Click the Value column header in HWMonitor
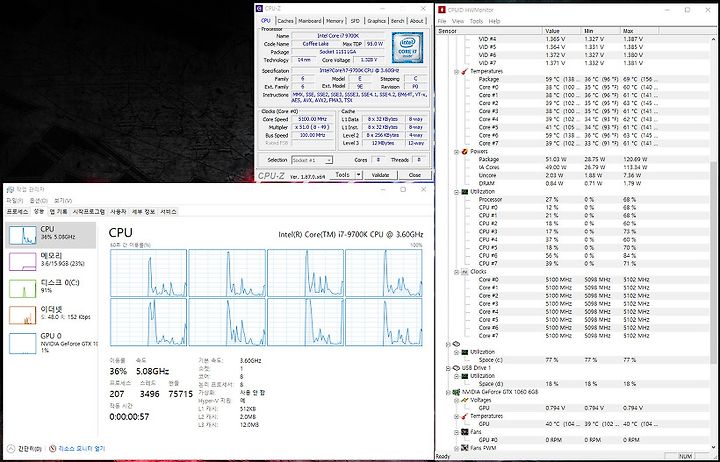The width and height of the screenshot is (720, 462). (x=562, y=31)
